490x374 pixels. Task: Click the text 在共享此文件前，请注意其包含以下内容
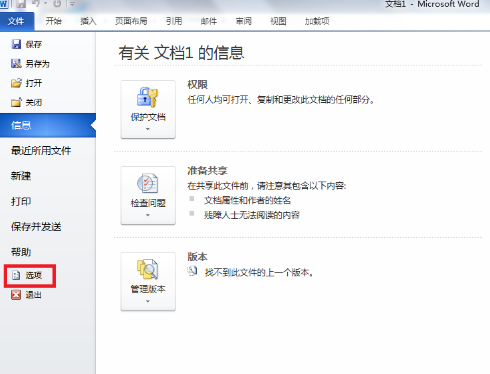click(x=267, y=186)
